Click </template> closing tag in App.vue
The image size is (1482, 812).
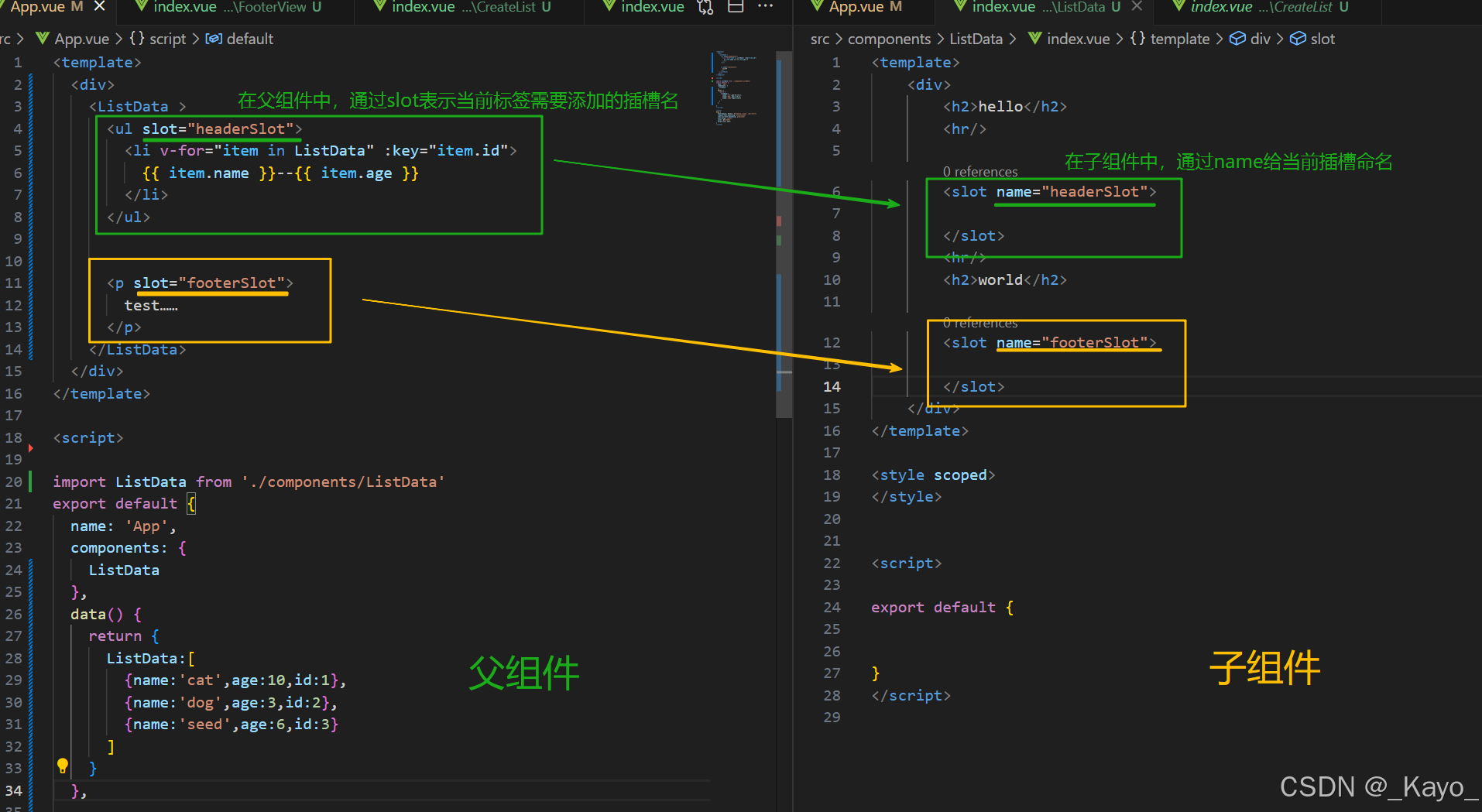pyautogui.click(x=101, y=393)
